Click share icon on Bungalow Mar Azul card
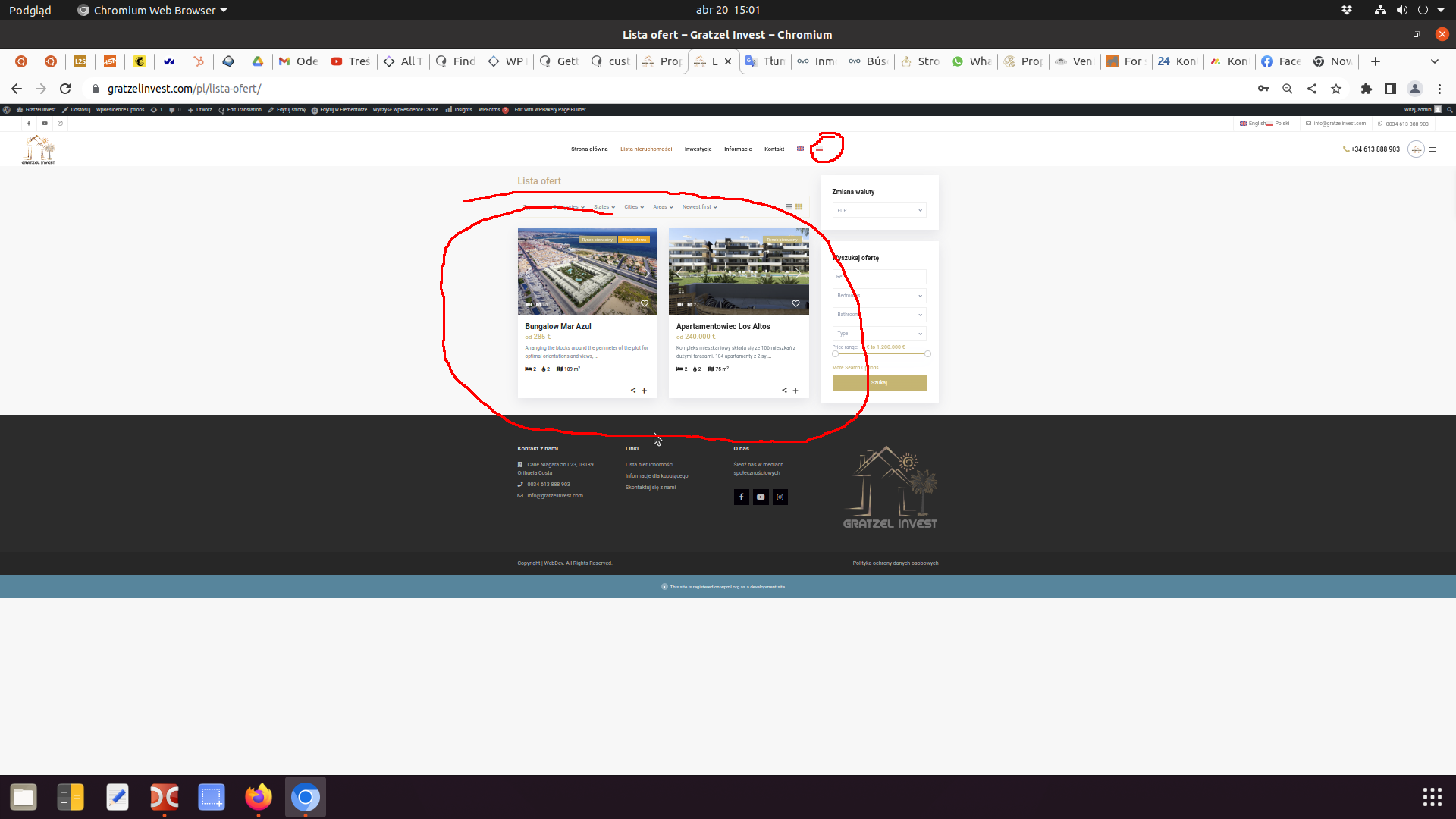Screen dimensions: 1456x819 coord(633,391)
